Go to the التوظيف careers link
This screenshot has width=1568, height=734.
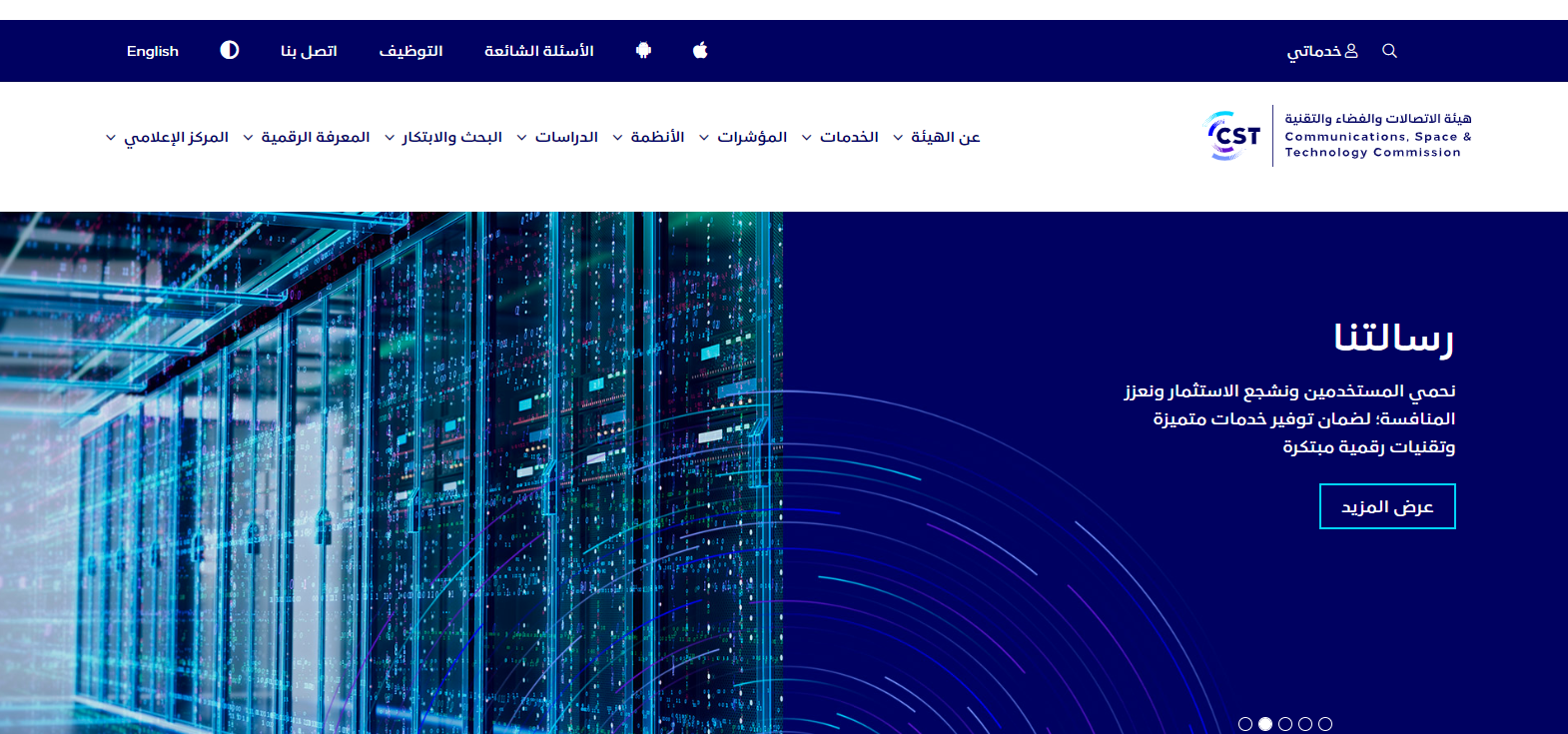pos(410,51)
